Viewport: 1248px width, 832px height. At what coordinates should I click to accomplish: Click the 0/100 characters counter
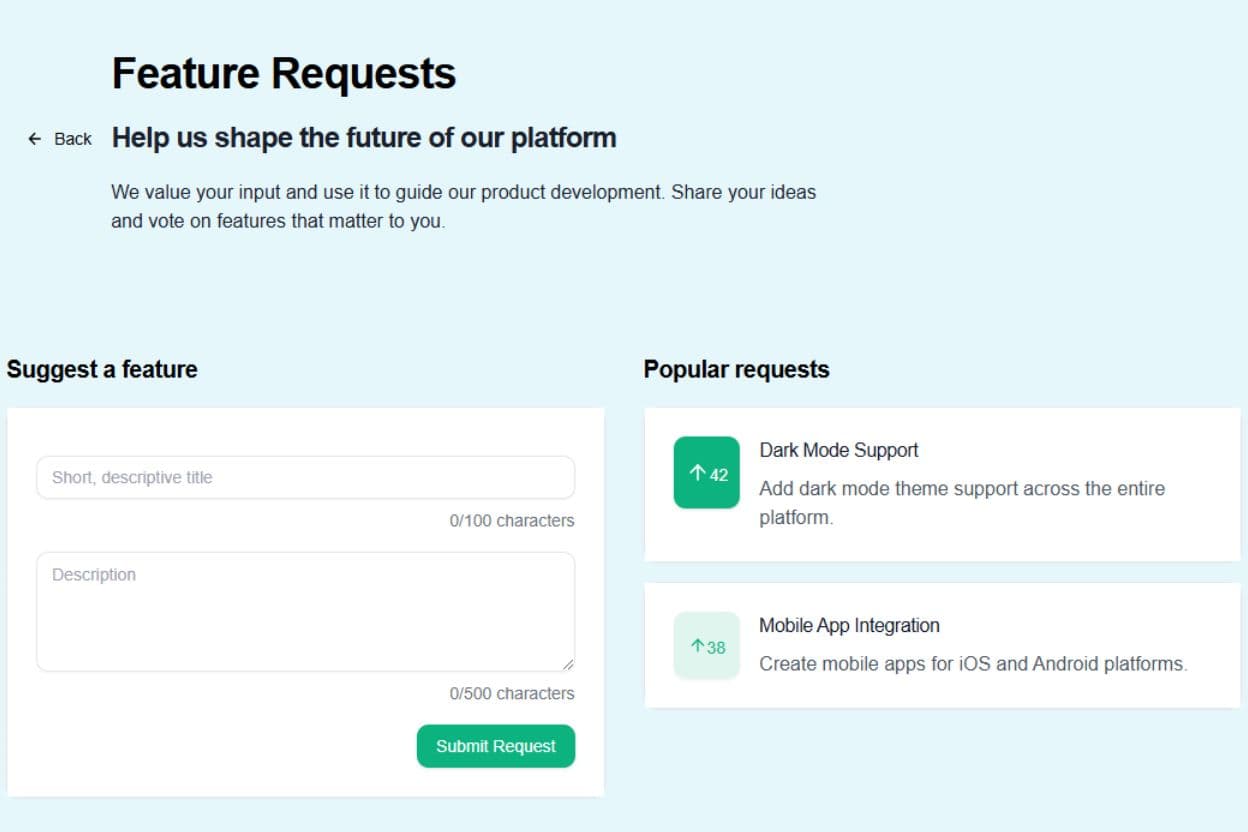[x=513, y=521]
